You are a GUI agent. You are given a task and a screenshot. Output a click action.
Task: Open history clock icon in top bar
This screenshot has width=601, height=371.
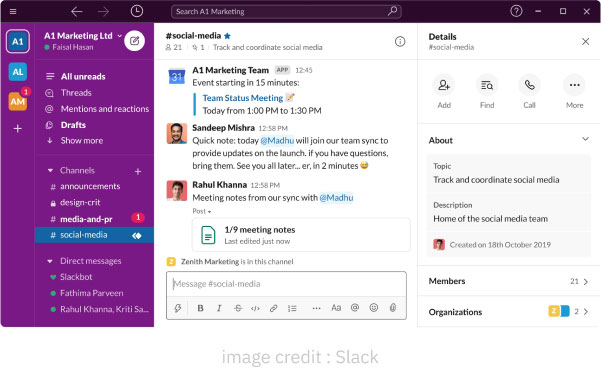pos(137,11)
